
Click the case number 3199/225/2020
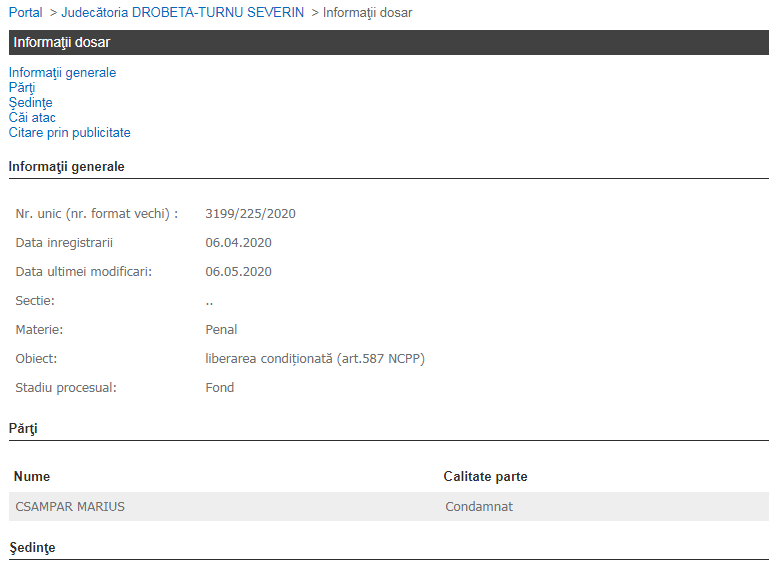[x=250, y=214]
